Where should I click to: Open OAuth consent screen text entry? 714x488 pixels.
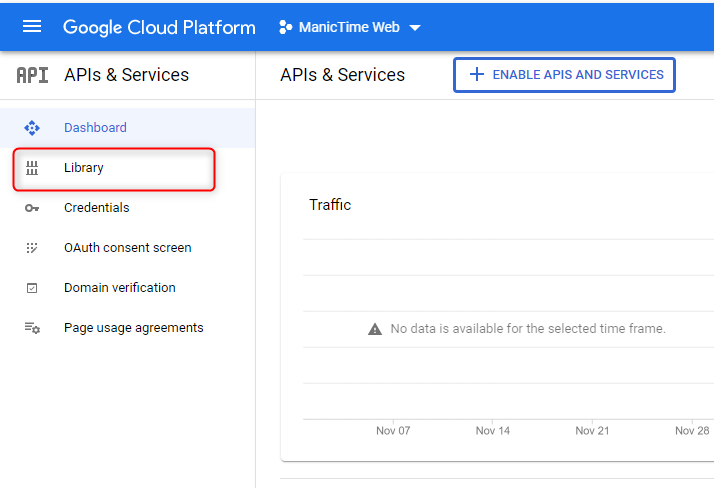click(127, 248)
